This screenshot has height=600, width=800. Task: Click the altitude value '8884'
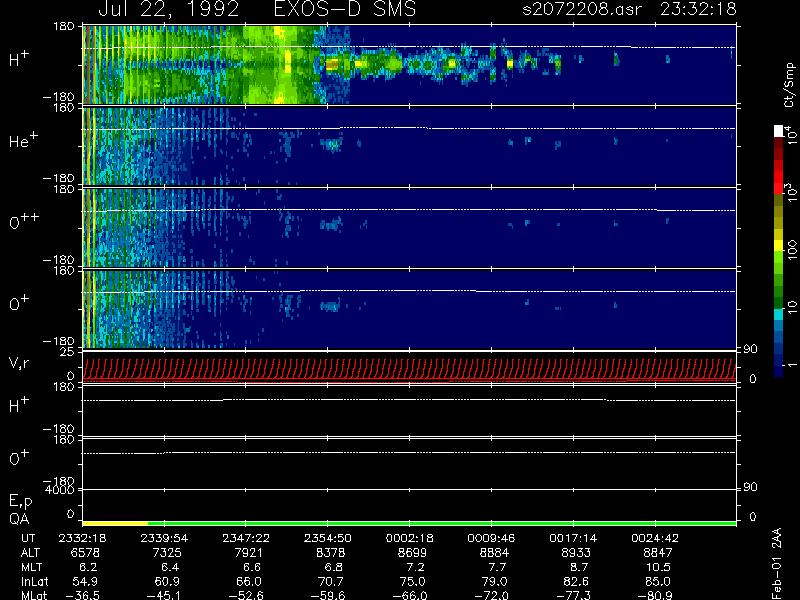pos(494,553)
